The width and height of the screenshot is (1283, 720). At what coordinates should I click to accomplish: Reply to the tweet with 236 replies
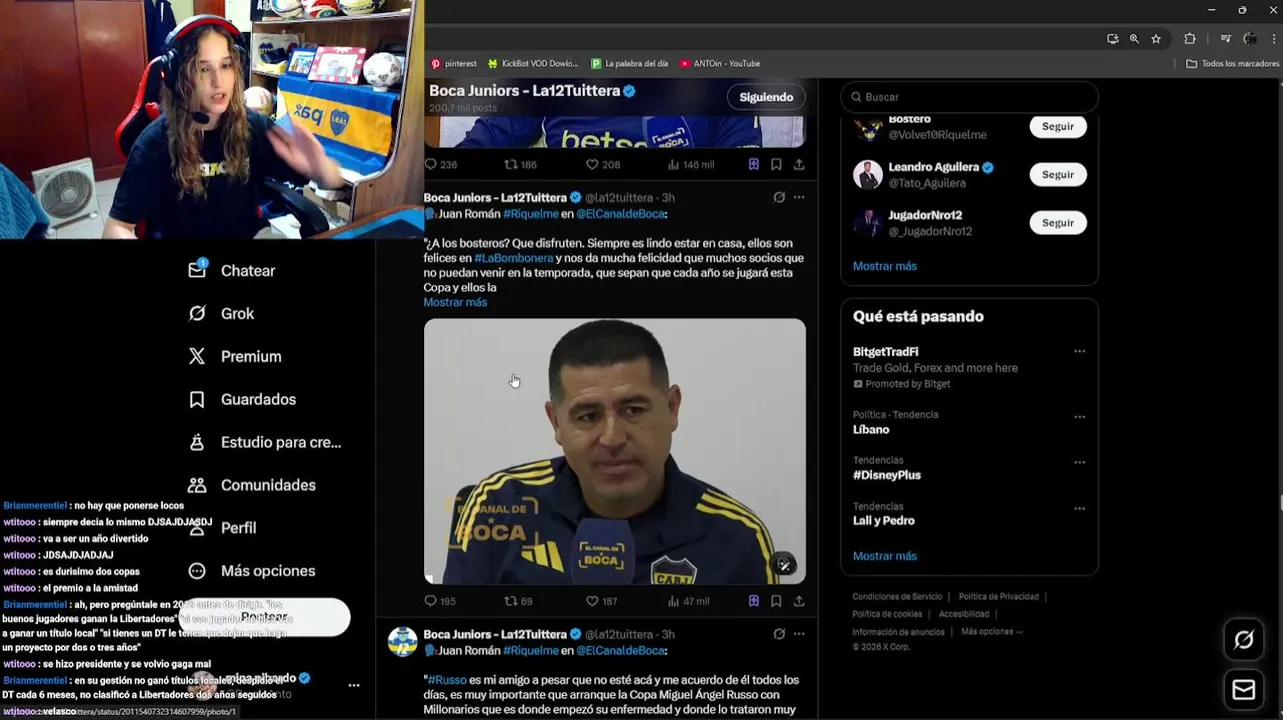[440, 165]
